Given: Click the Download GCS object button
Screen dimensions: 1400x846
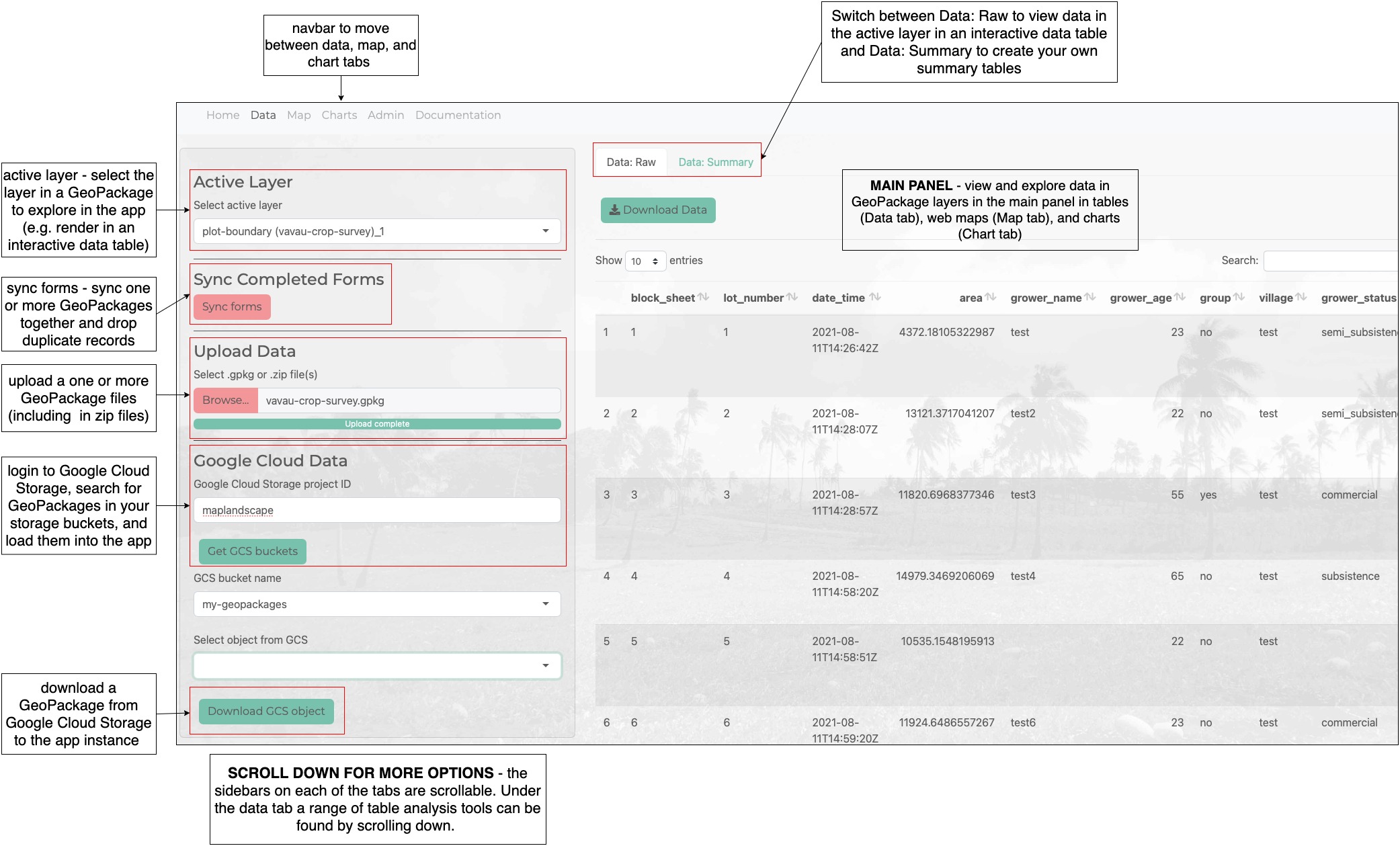Looking at the screenshot, I should pyautogui.click(x=266, y=711).
